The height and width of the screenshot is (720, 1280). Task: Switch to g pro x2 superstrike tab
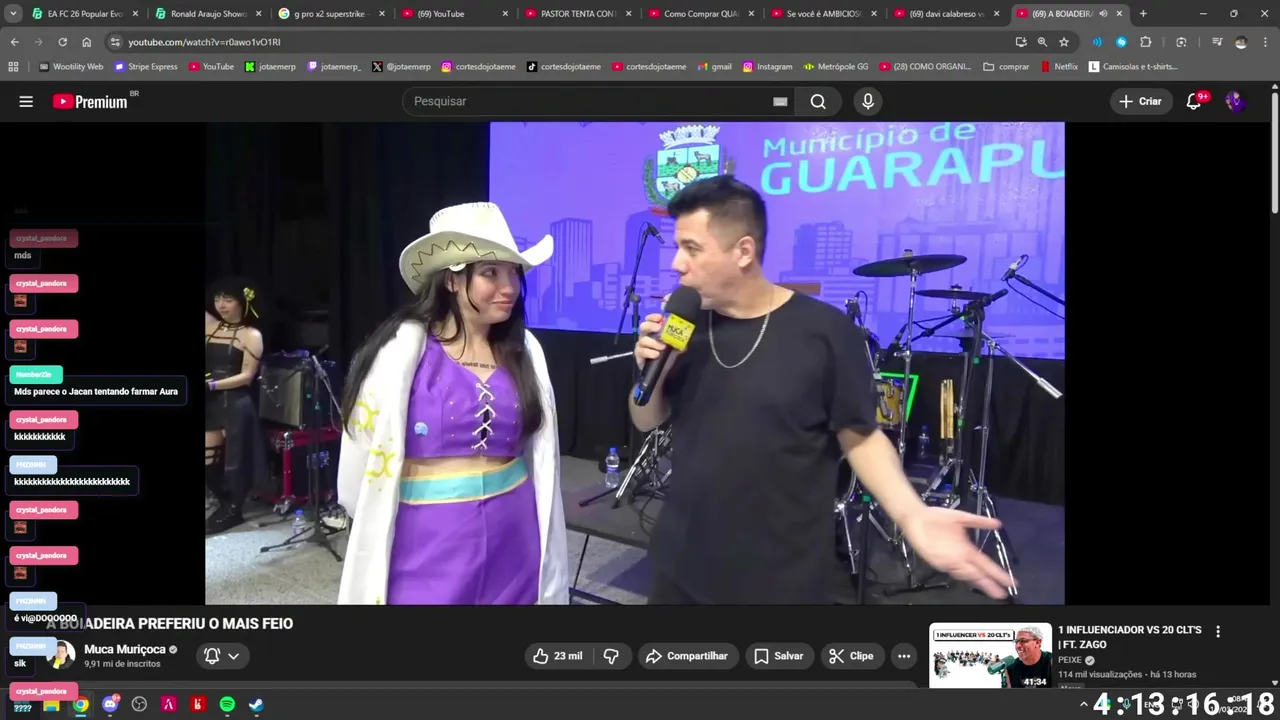331,14
